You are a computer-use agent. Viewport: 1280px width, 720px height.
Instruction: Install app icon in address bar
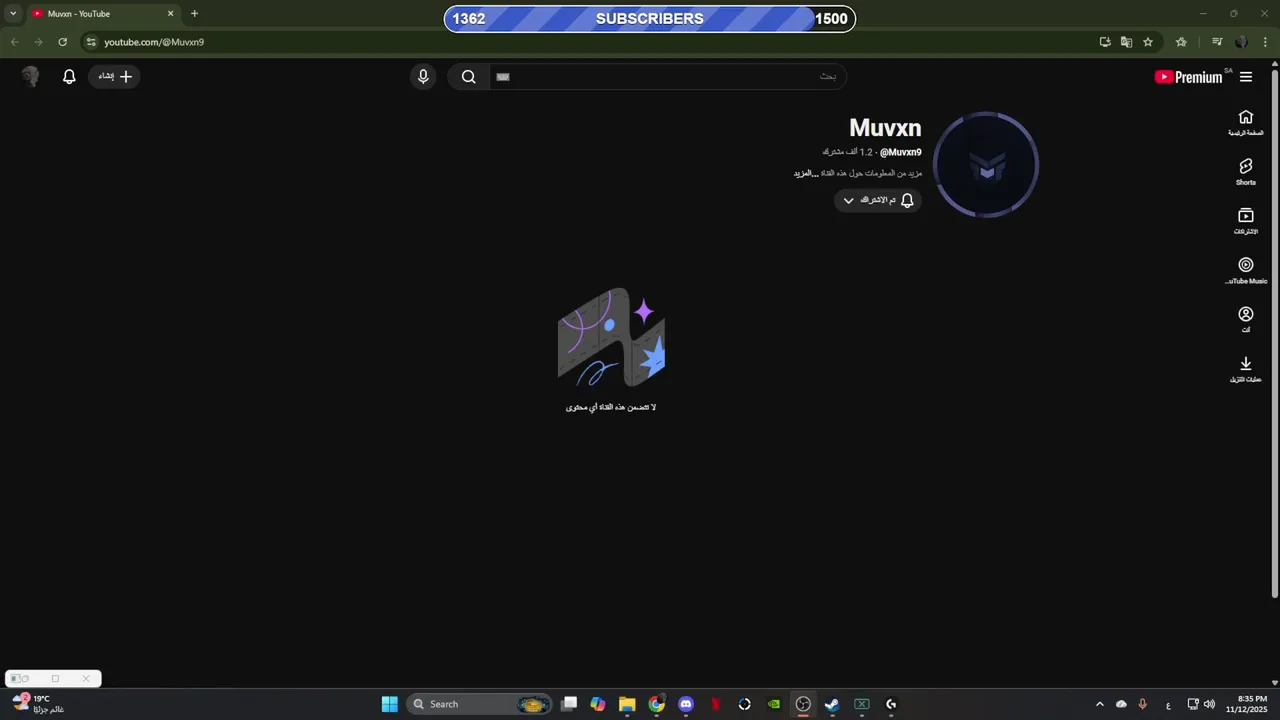[x=1105, y=42]
